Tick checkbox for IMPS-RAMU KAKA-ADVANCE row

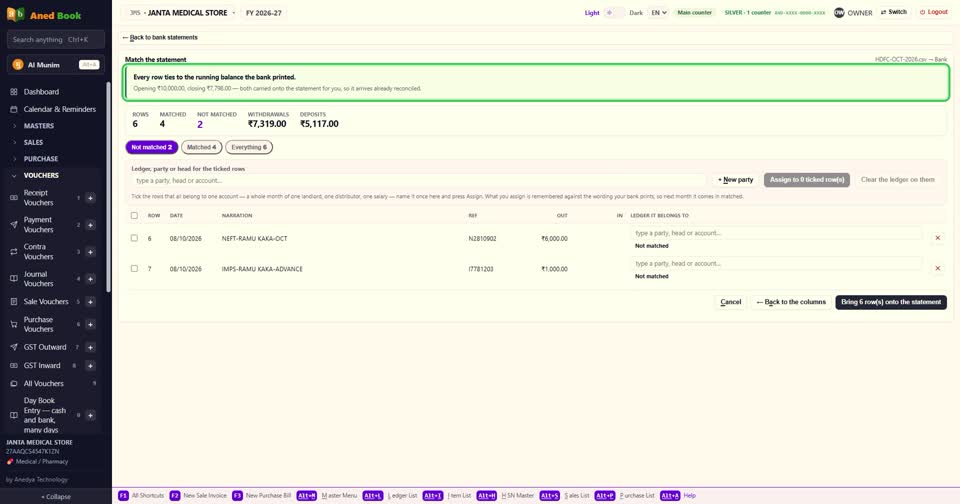[134, 268]
